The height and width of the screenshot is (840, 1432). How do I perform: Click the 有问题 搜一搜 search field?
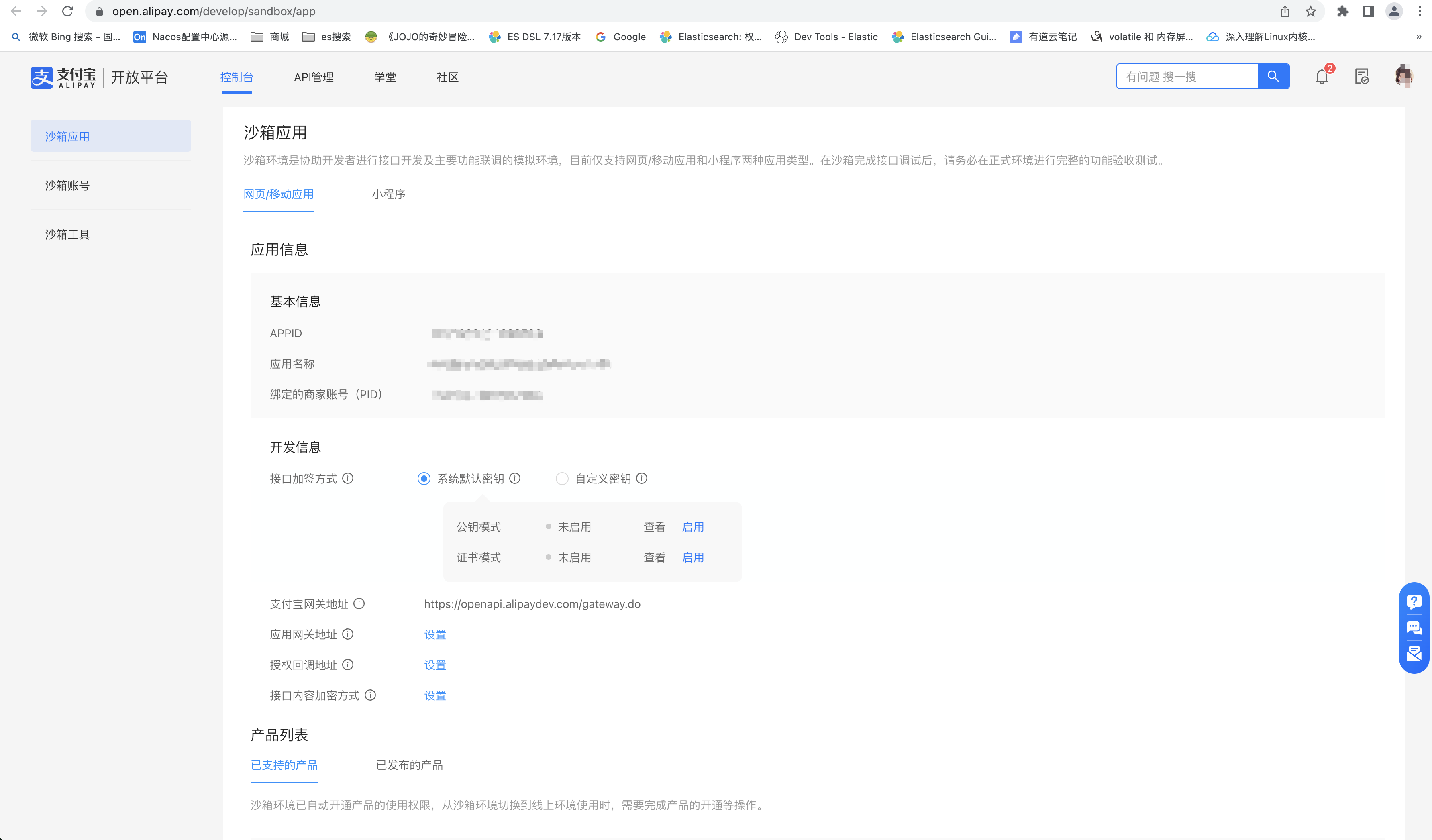coord(1187,77)
